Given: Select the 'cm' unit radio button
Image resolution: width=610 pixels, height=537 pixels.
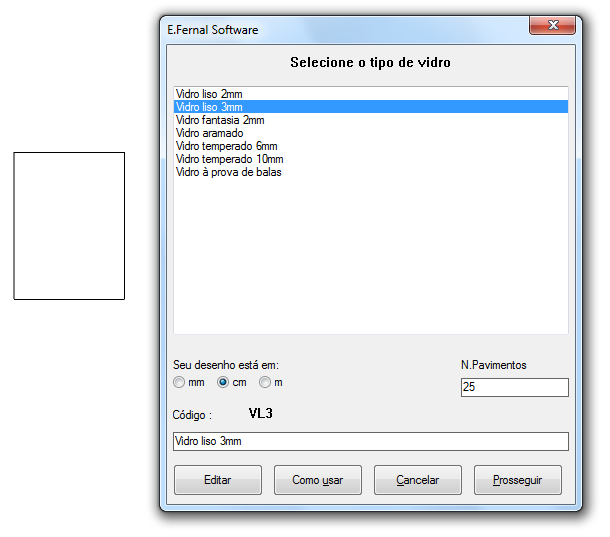Looking at the screenshot, I should 223,382.
